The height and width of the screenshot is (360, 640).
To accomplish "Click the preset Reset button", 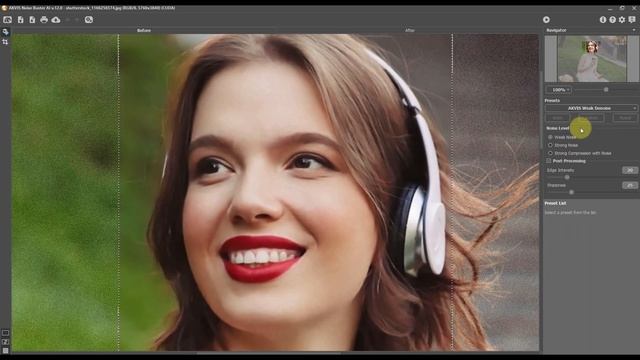I will [625, 118].
